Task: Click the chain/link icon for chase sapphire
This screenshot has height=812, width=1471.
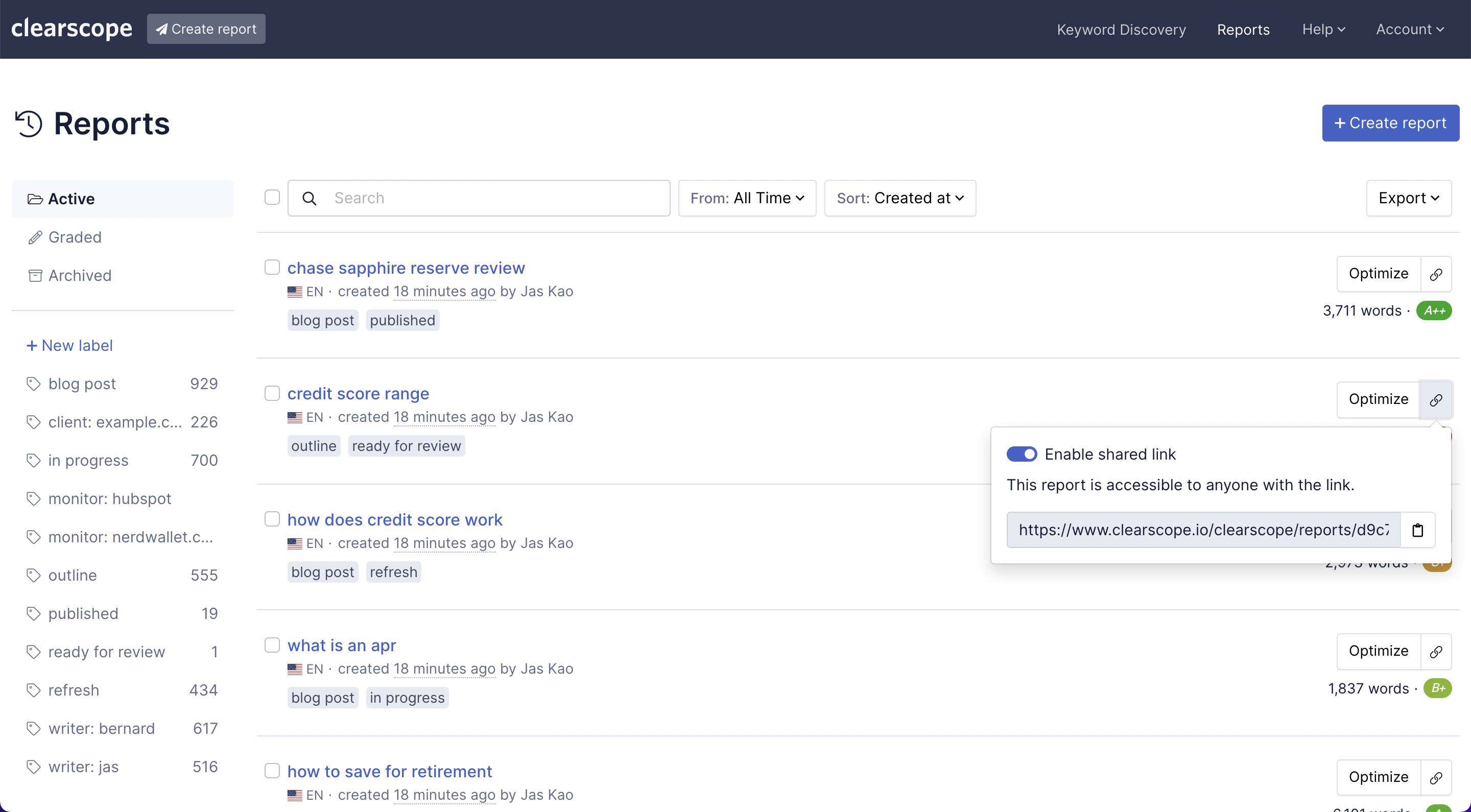Action: 1435,273
